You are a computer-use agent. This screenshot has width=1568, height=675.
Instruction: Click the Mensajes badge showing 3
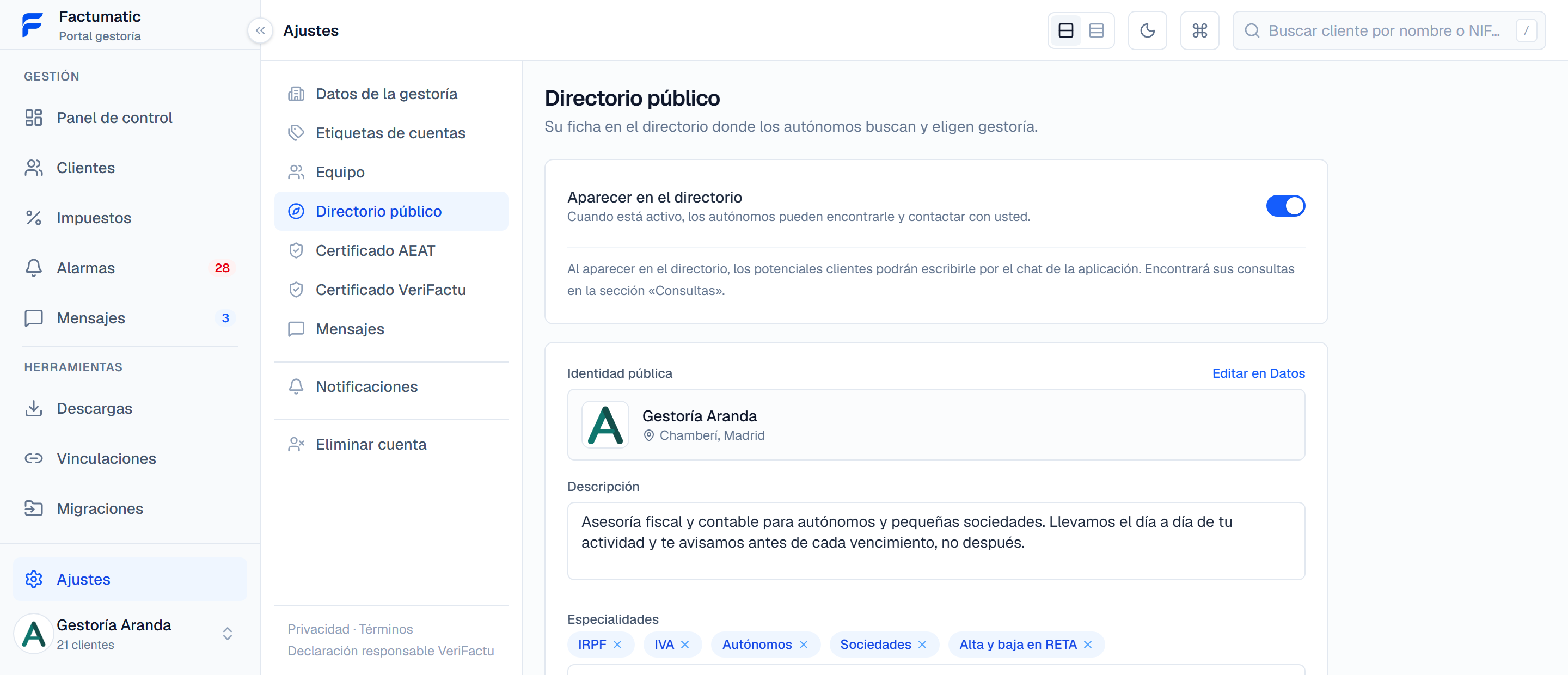tap(225, 318)
